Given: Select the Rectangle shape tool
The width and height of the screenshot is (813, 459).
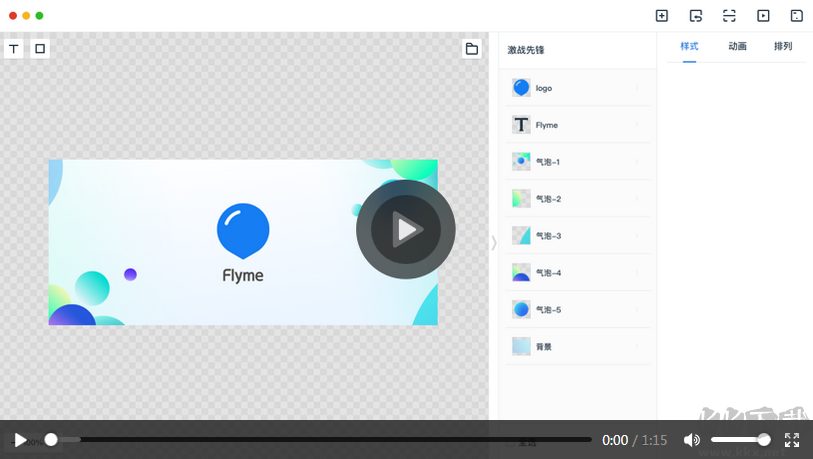Looking at the screenshot, I should point(40,49).
